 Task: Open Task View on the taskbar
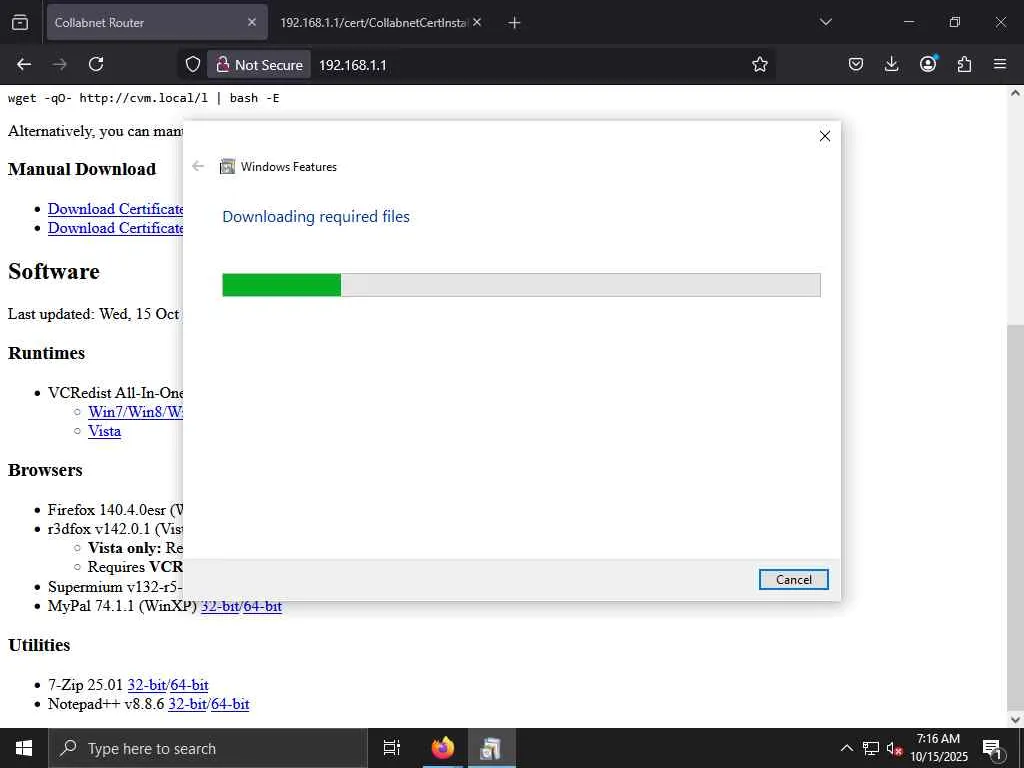click(x=392, y=748)
